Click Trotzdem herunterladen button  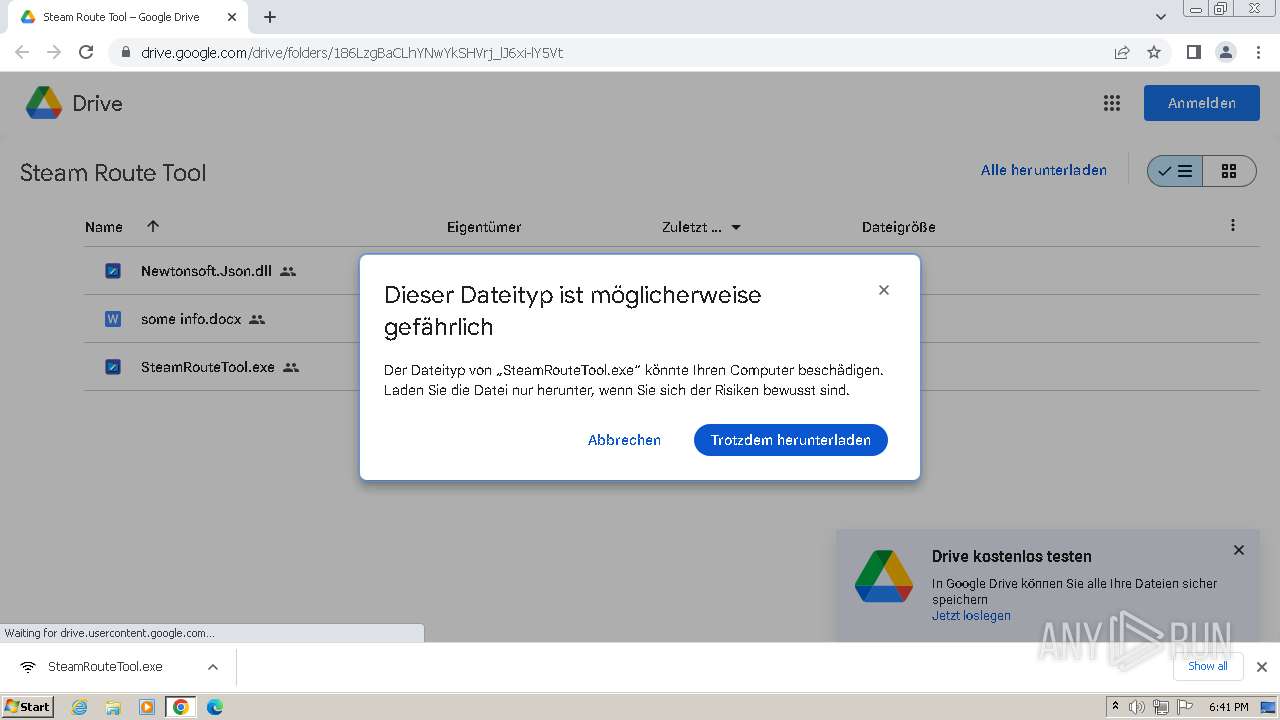coord(790,440)
